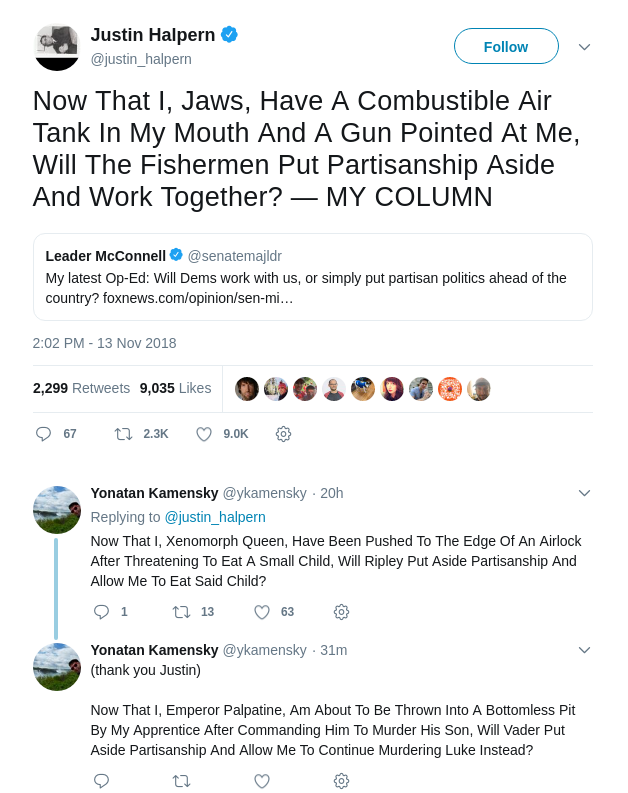Open chevron menu on Yonatan's 20h reply
Screen dimensions: 628x793
[584, 493]
